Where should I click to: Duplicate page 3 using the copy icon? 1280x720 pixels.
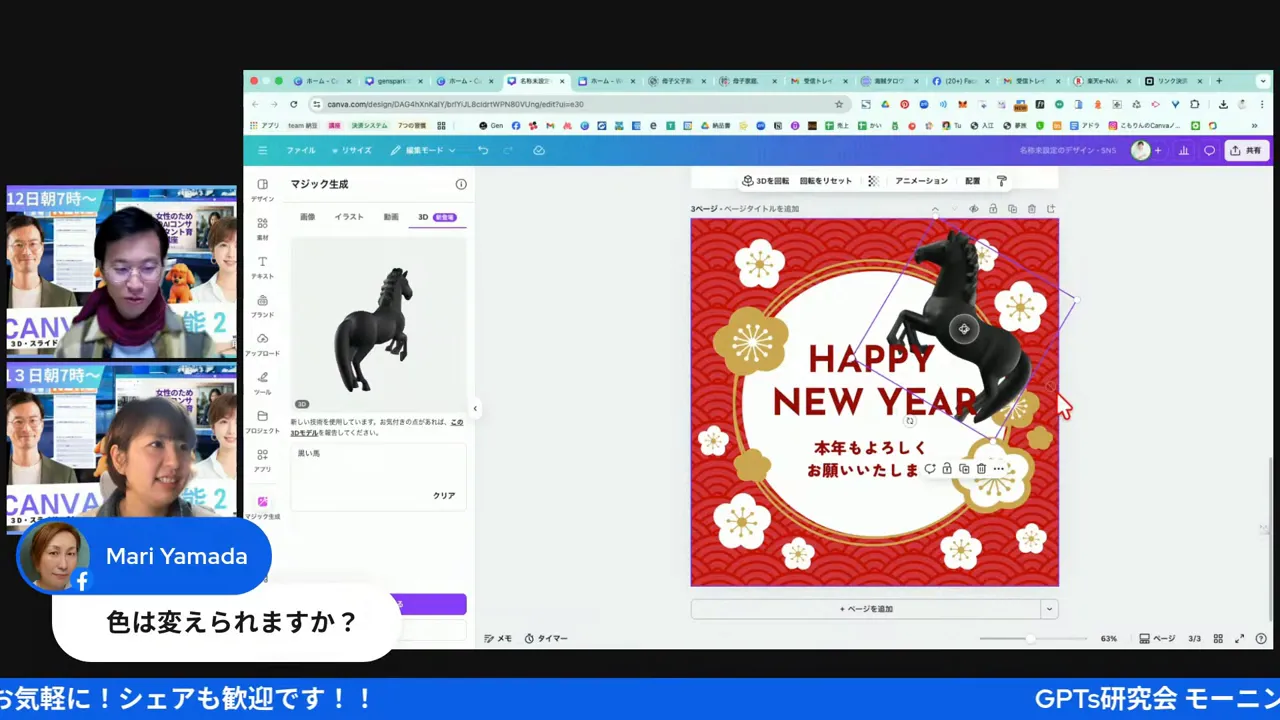[1013, 208]
